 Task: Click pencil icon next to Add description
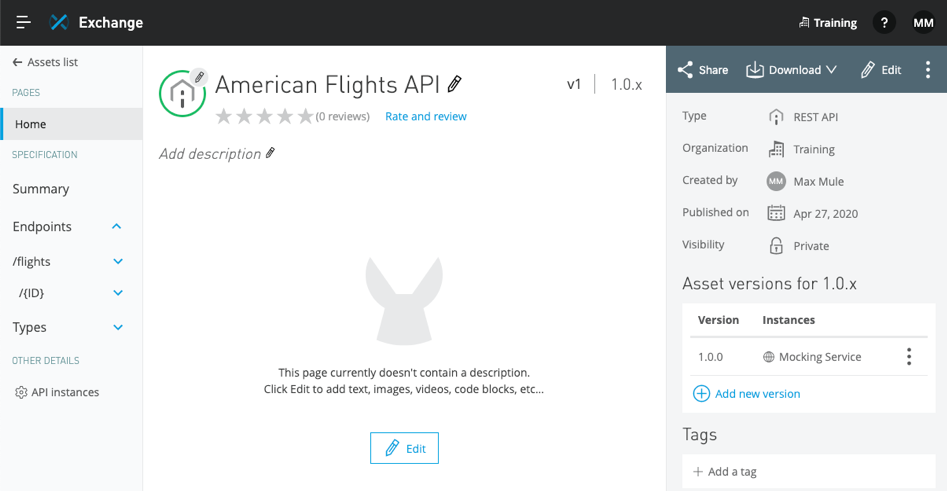(x=271, y=153)
